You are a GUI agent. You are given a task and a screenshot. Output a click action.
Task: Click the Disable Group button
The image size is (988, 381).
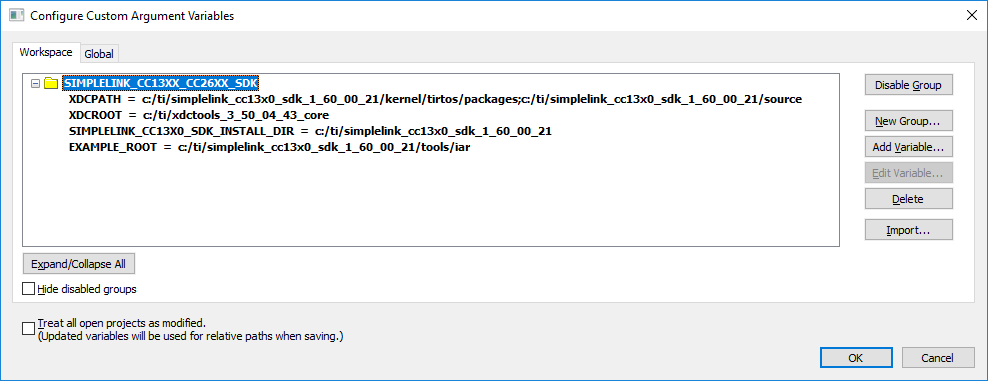(x=908, y=85)
